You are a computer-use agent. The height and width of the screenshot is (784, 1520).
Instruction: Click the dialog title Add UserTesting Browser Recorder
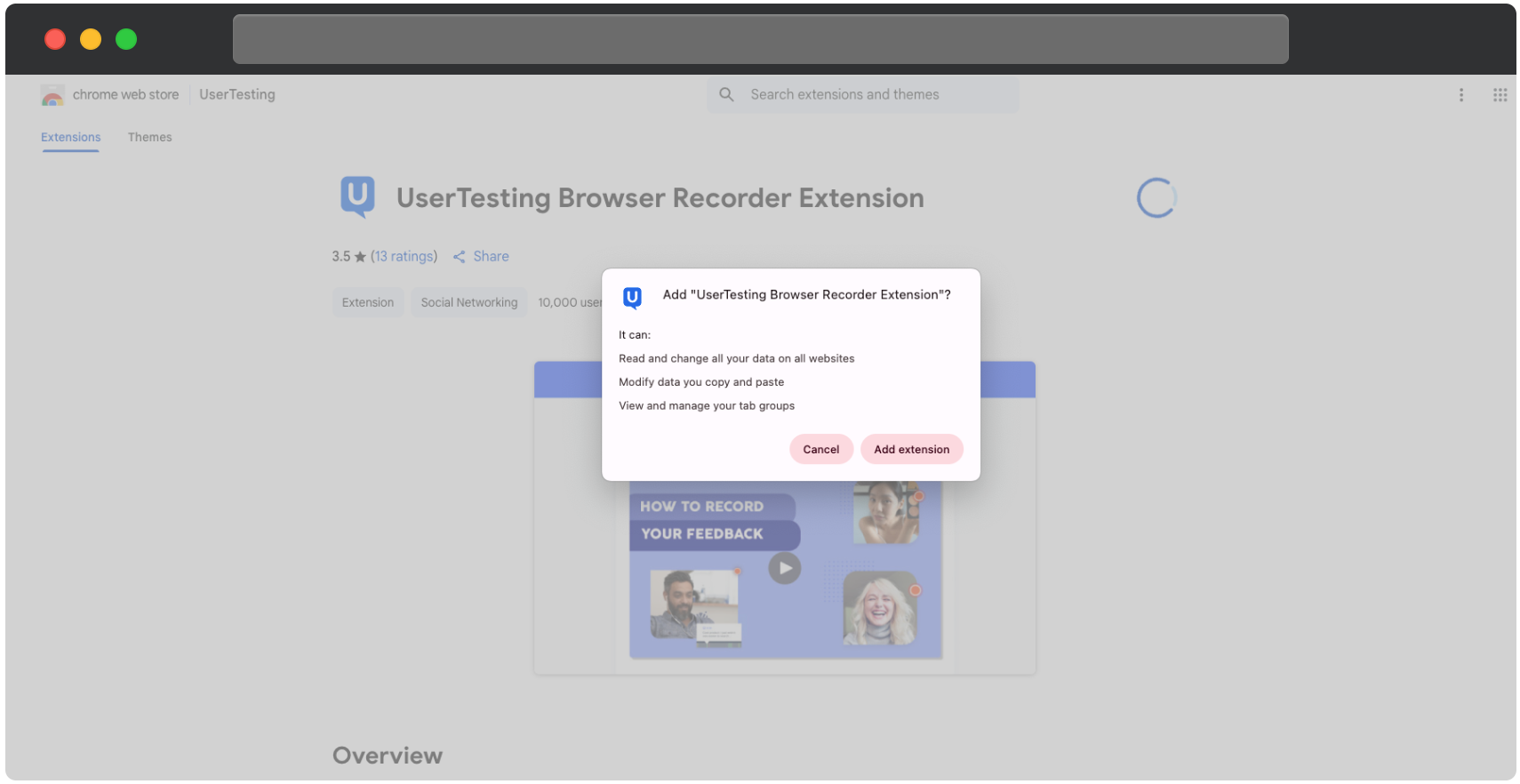click(x=806, y=294)
